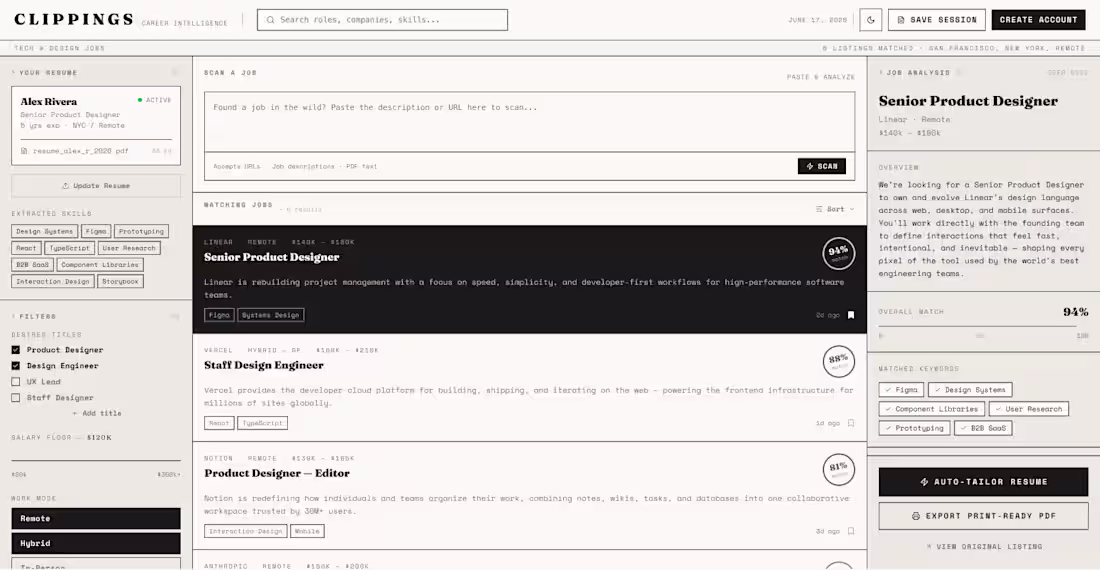Uncheck Design Engineer title
Viewport: 1100px width, 570px height.
[x=15, y=366]
